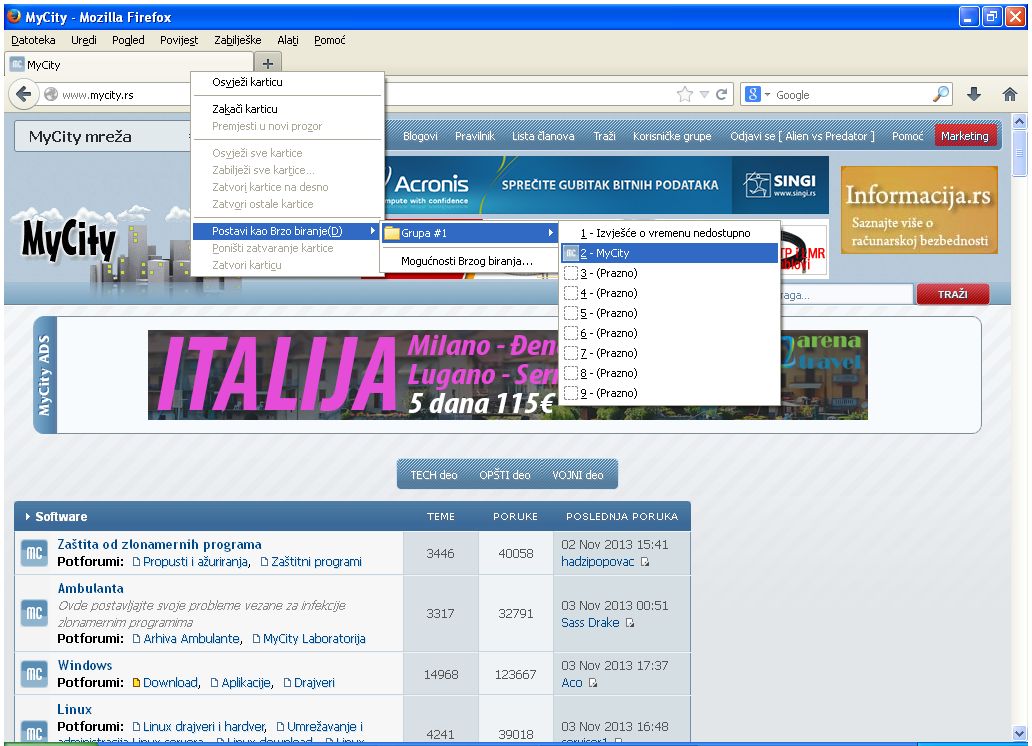This screenshot has height=746, width=1032.
Task: Click the red TRAŽI search button
Action: click(952, 294)
